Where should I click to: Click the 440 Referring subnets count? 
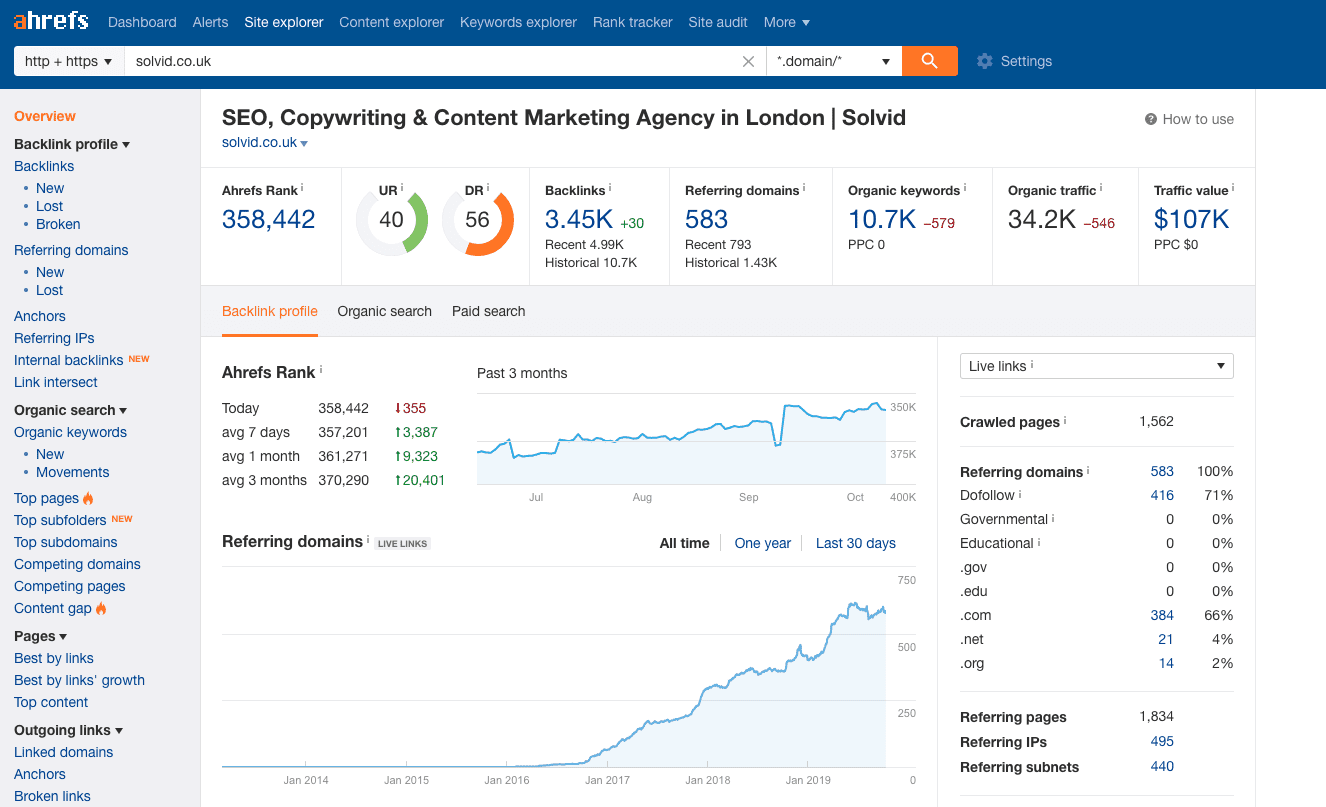pos(1162,766)
